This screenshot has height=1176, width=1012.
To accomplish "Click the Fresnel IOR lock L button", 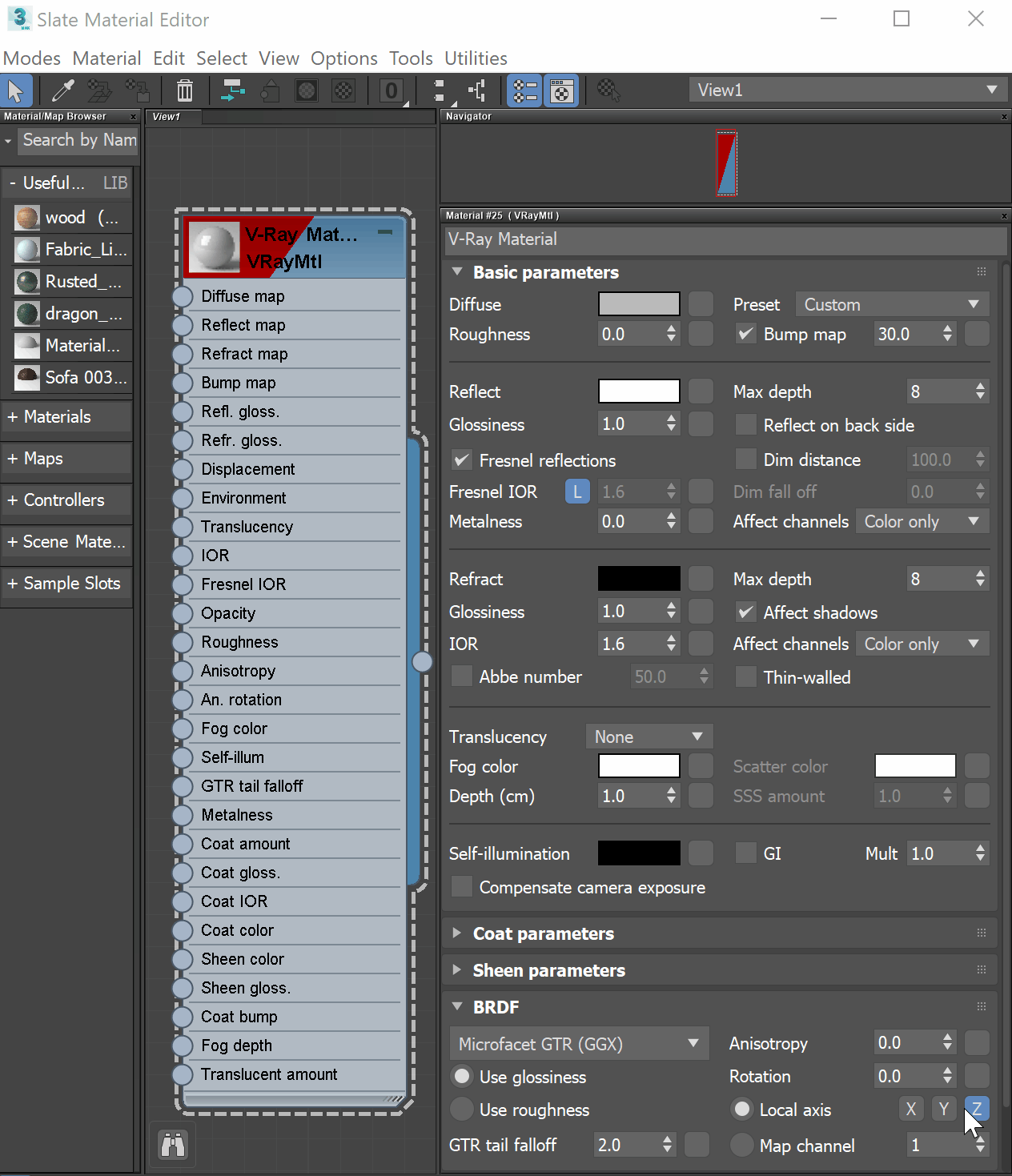I will (x=577, y=492).
